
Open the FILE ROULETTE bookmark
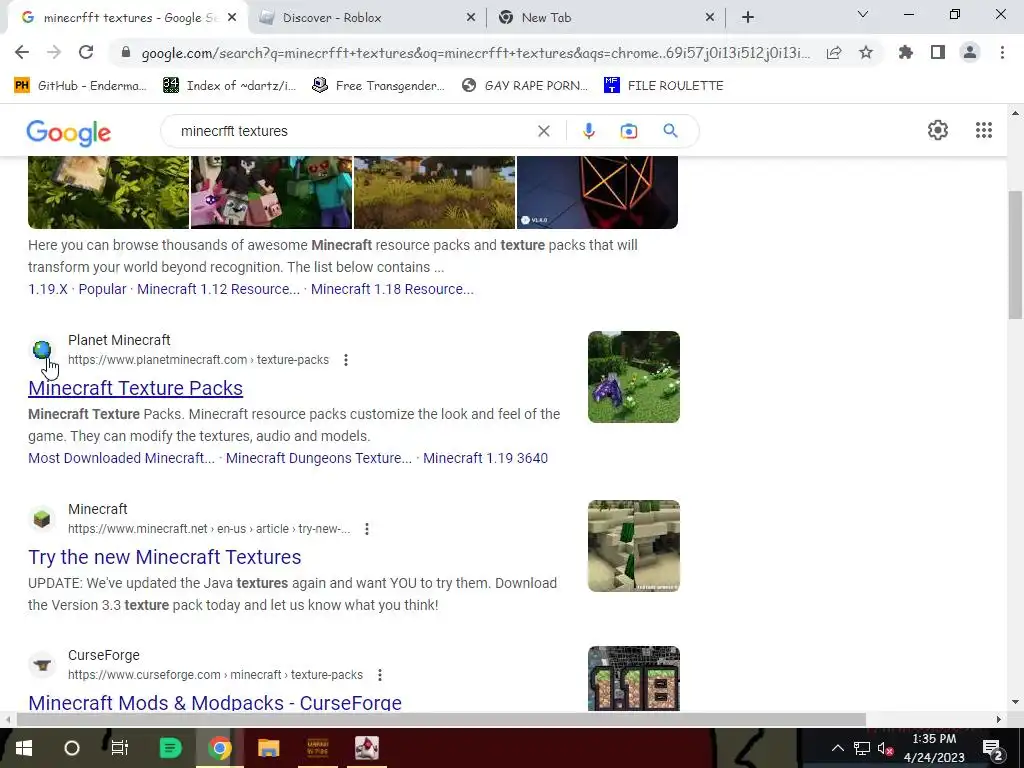(664, 86)
